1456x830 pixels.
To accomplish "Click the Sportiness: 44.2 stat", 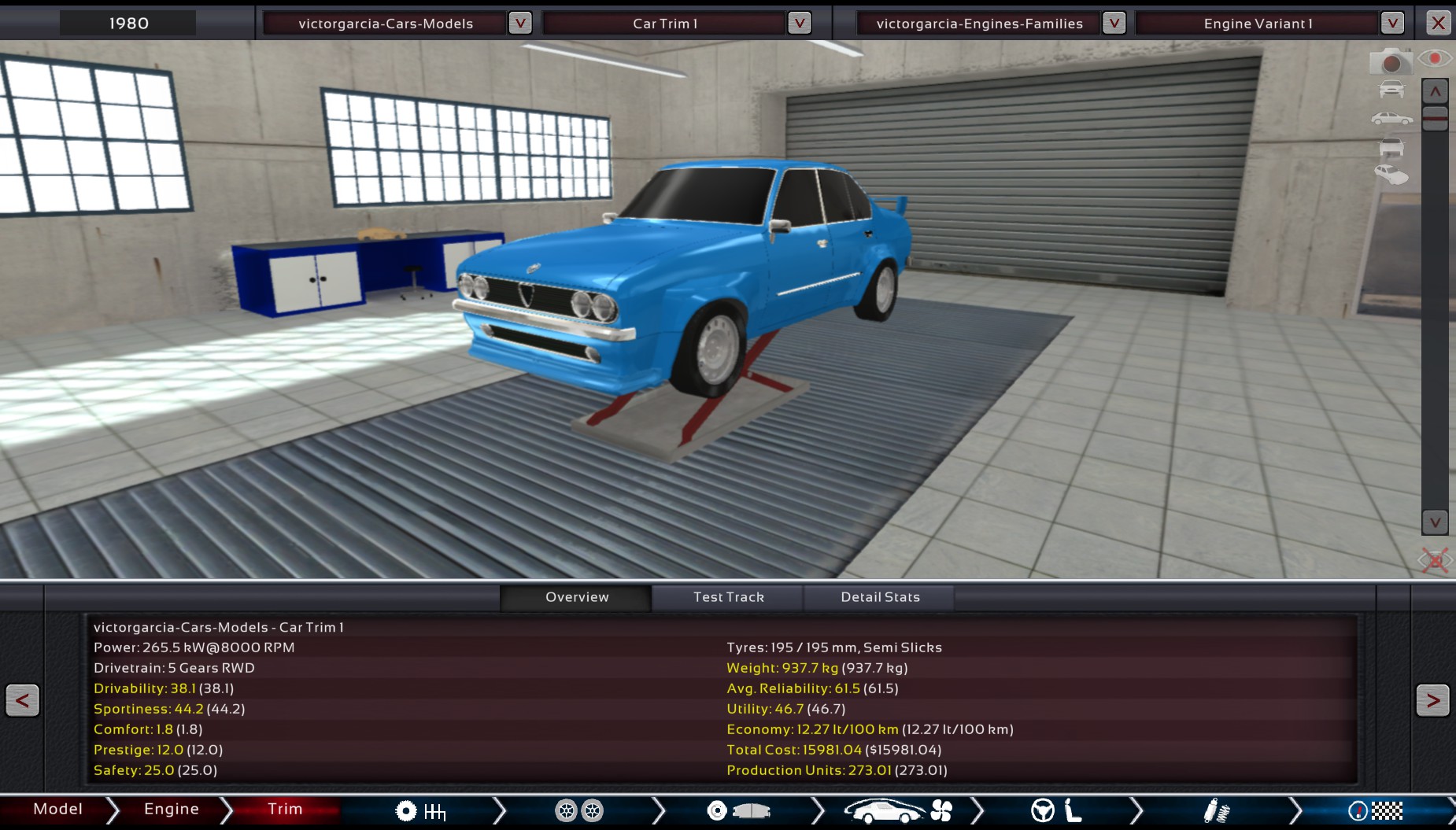I will click(169, 709).
